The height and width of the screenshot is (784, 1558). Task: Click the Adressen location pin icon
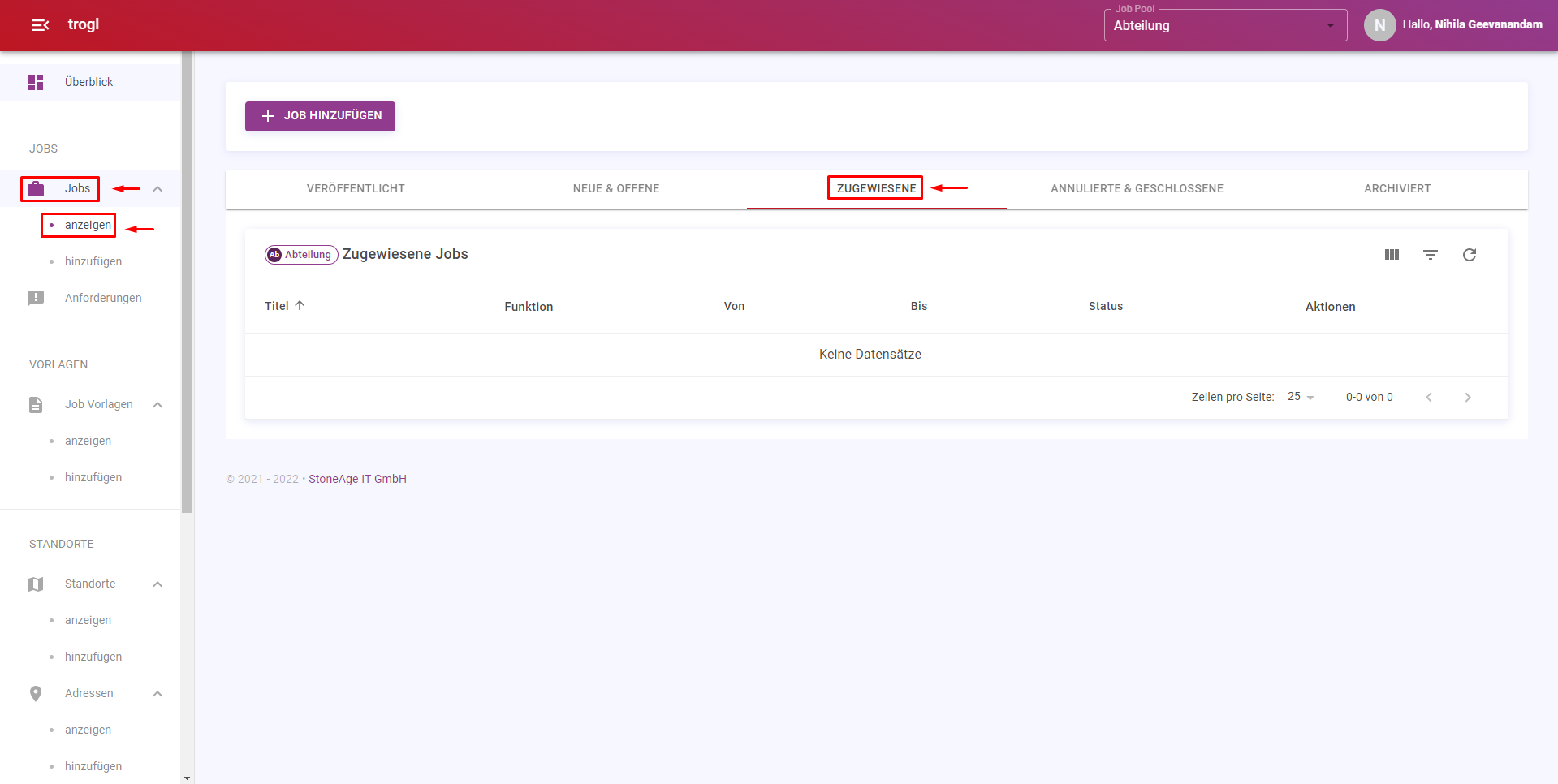pyautogui.click(x=36, y=694)
